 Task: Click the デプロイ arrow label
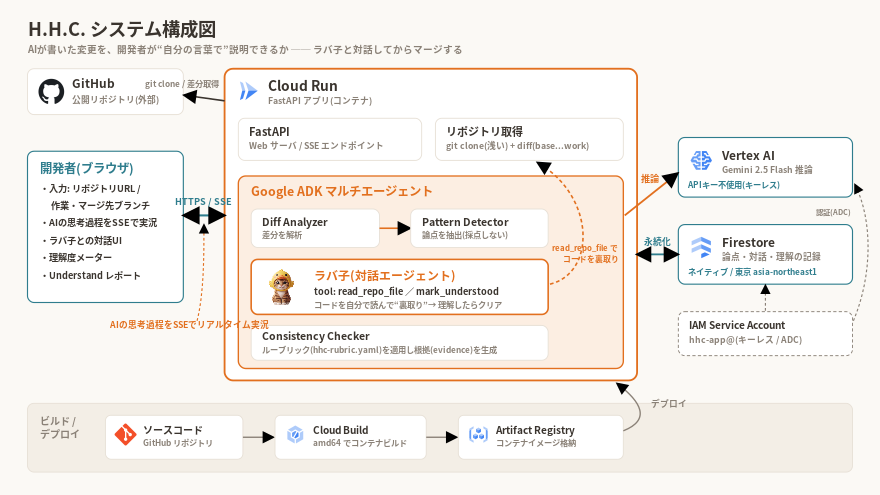pos(668,404)
